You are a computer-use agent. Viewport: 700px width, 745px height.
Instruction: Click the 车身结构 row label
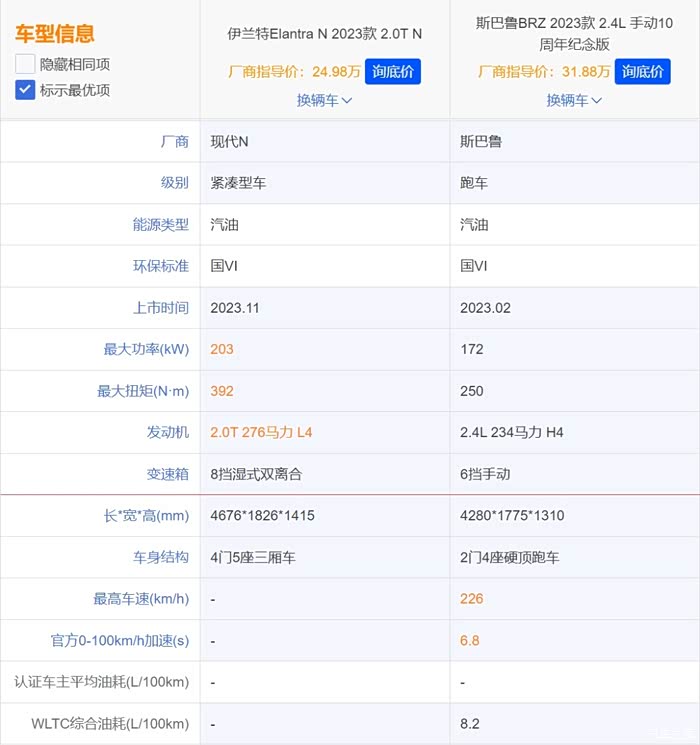[x=161, y=557]
